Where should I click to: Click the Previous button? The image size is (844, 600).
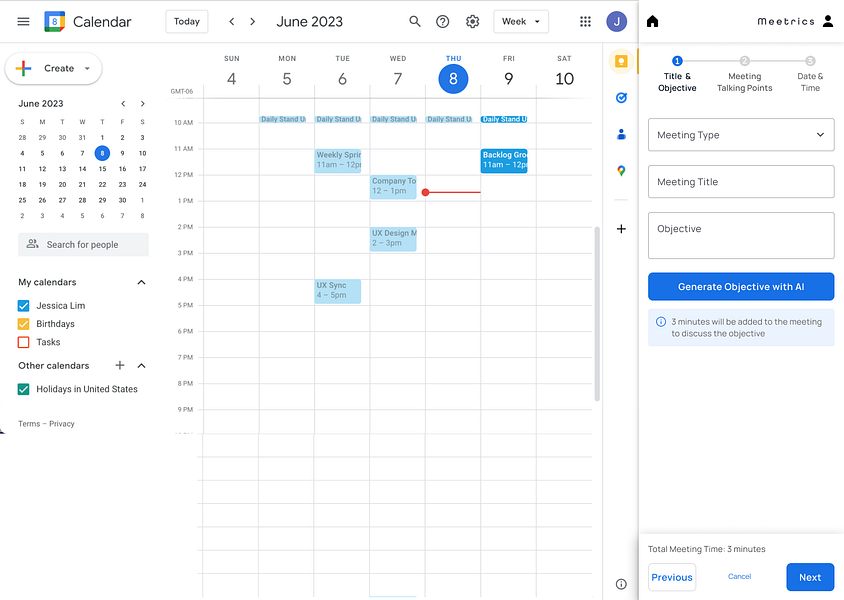coord(672,577)
